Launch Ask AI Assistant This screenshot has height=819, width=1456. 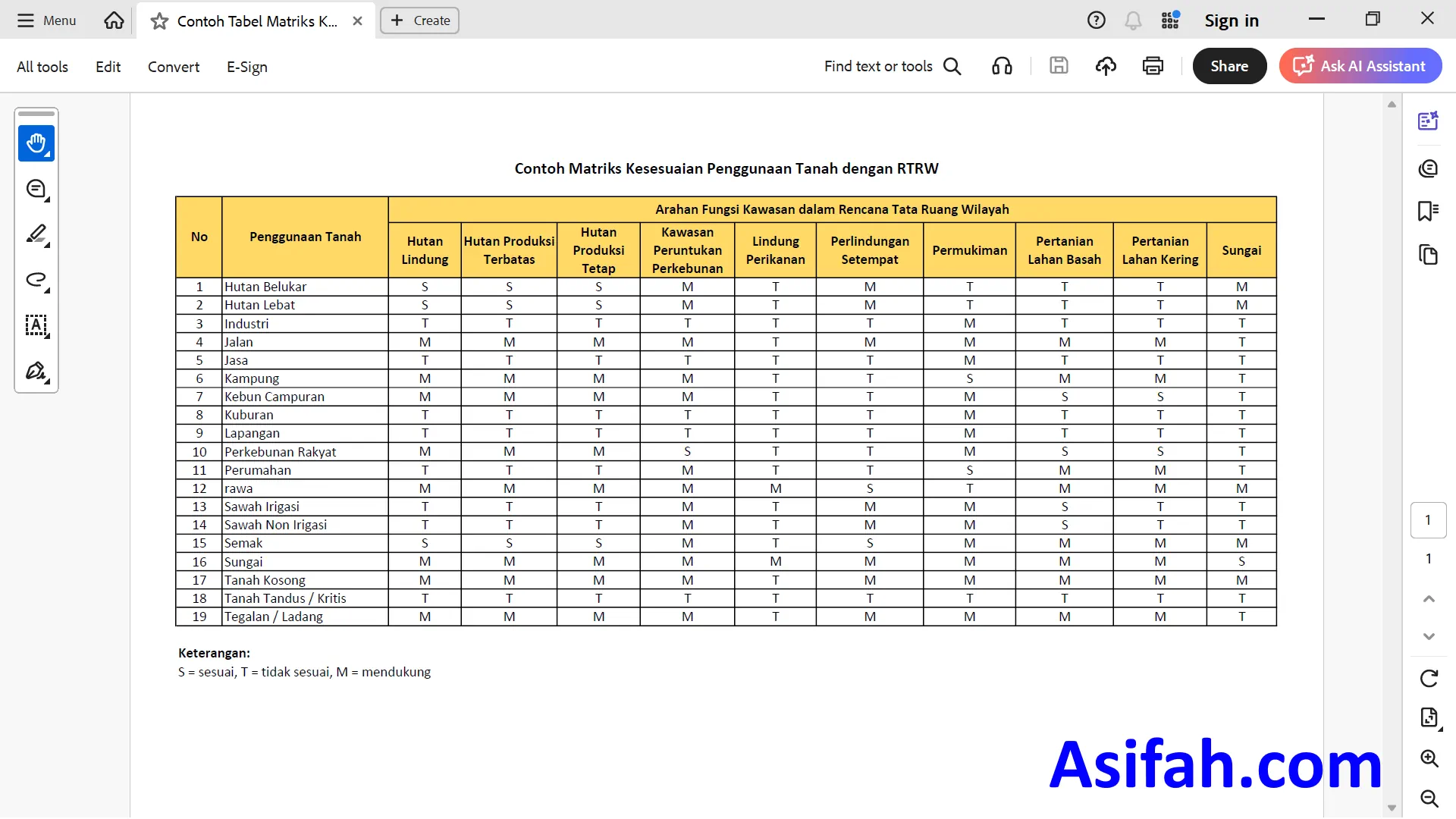(x=1360, y=66)
